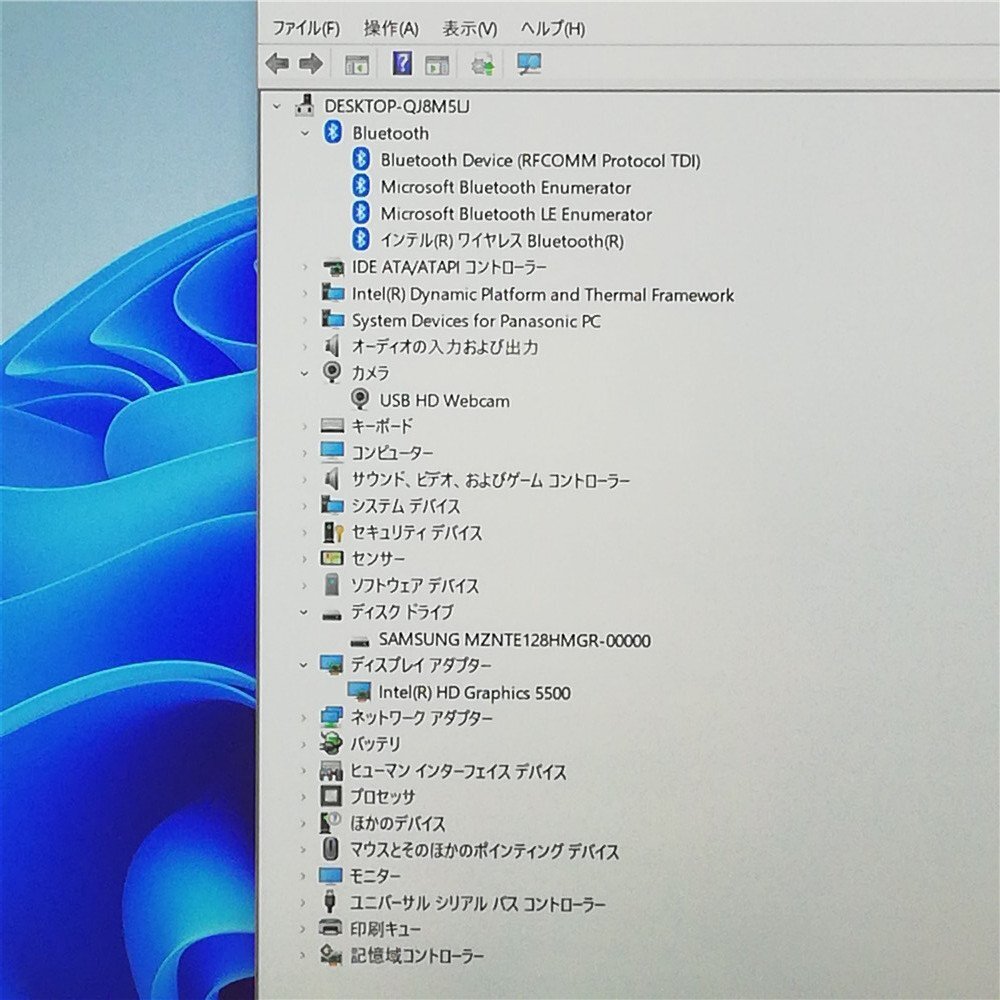
Task: Open the Help question-mark toolbar icon
Action: pyautogui.click(x=402, y=64)
